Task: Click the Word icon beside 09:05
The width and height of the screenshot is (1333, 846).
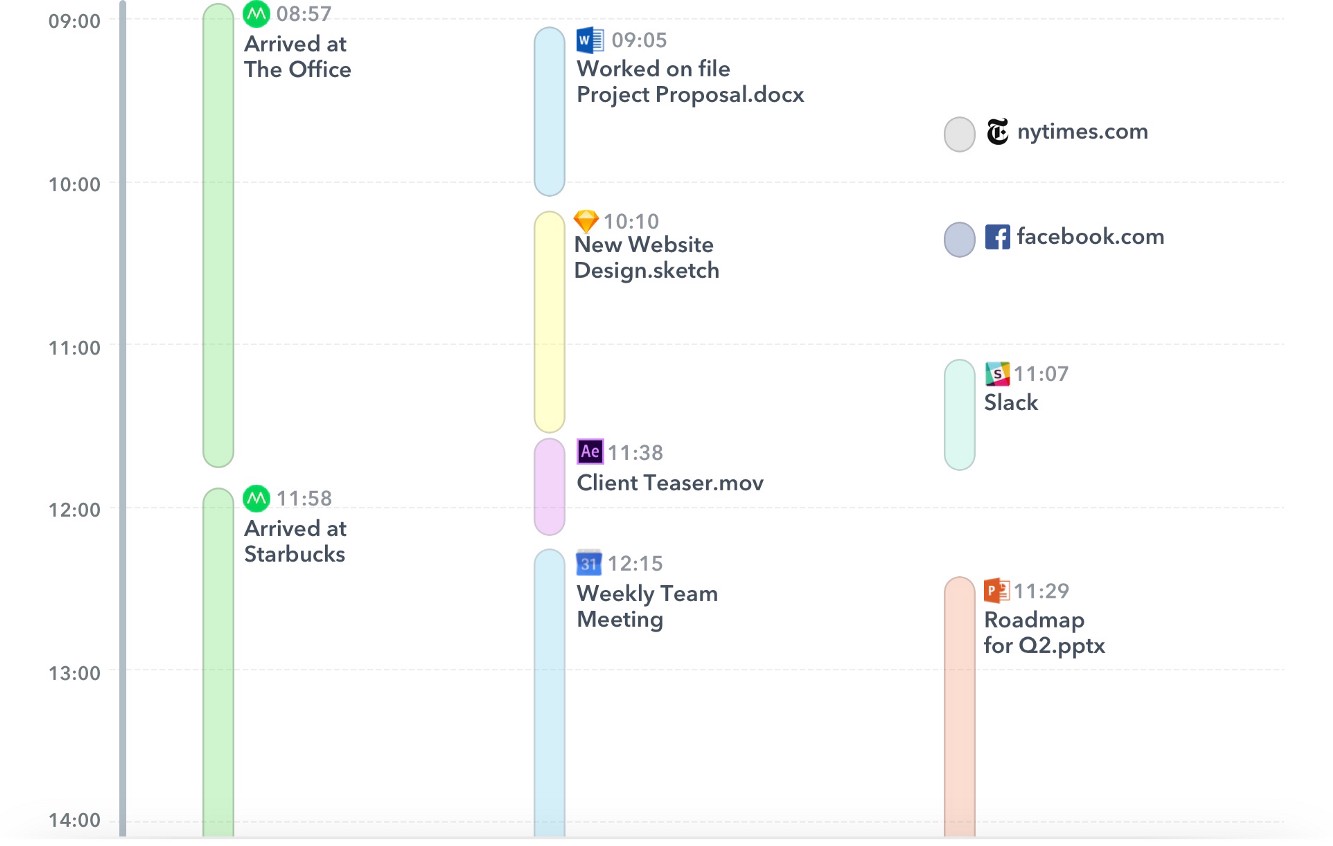Action: (x=590, y=41)
